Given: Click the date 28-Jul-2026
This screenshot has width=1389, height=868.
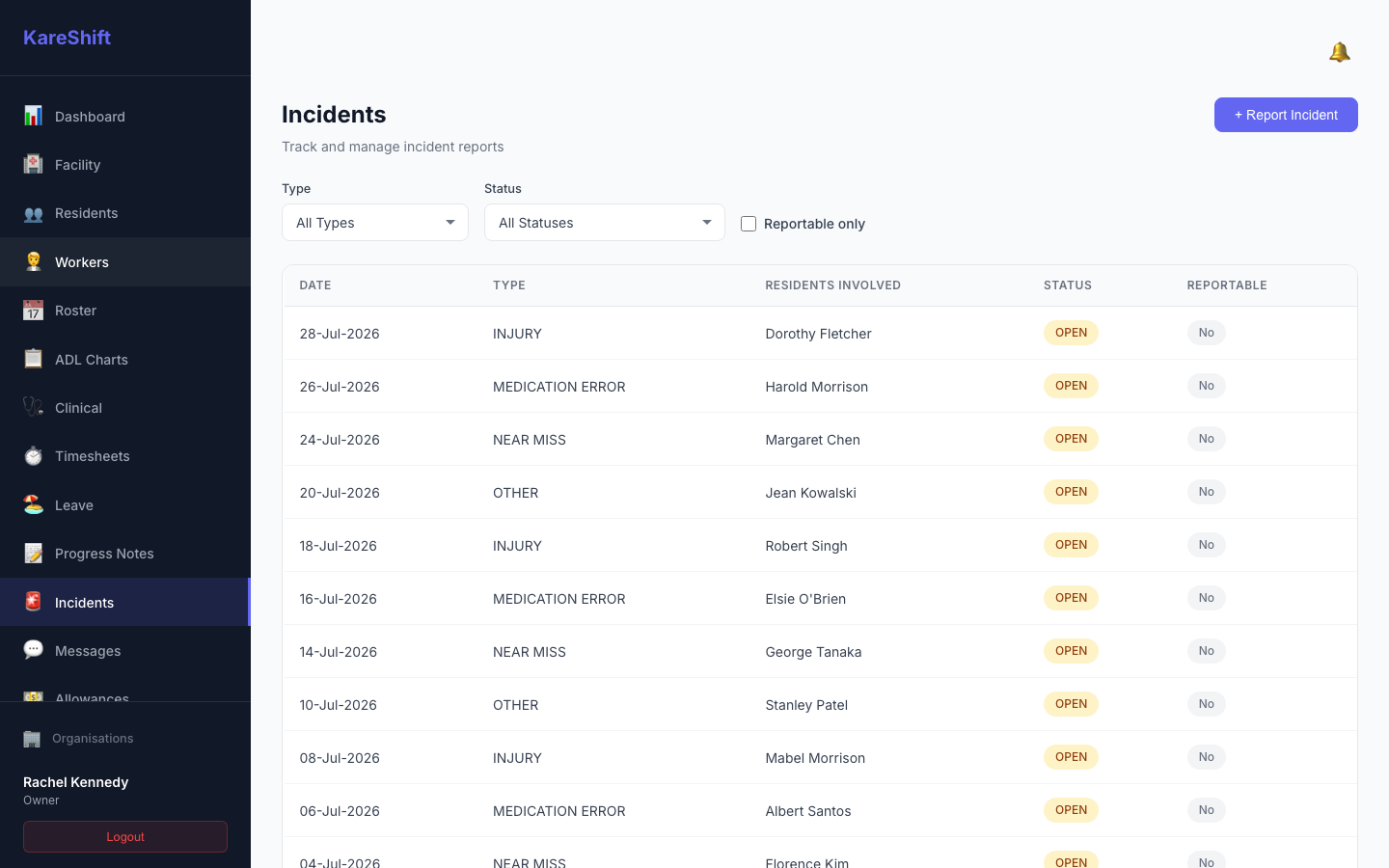Looking at the screenshot, I should [x=340, y=334].
